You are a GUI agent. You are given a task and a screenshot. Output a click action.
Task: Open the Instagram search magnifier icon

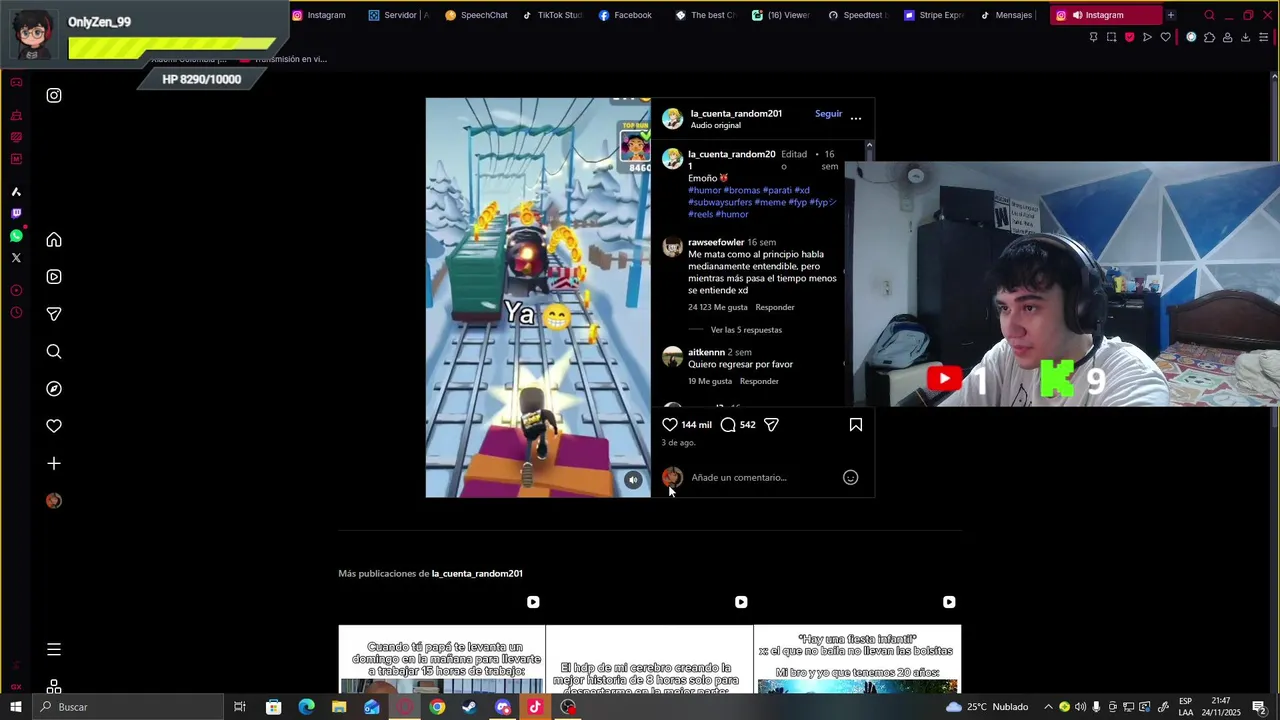point(54,351)
